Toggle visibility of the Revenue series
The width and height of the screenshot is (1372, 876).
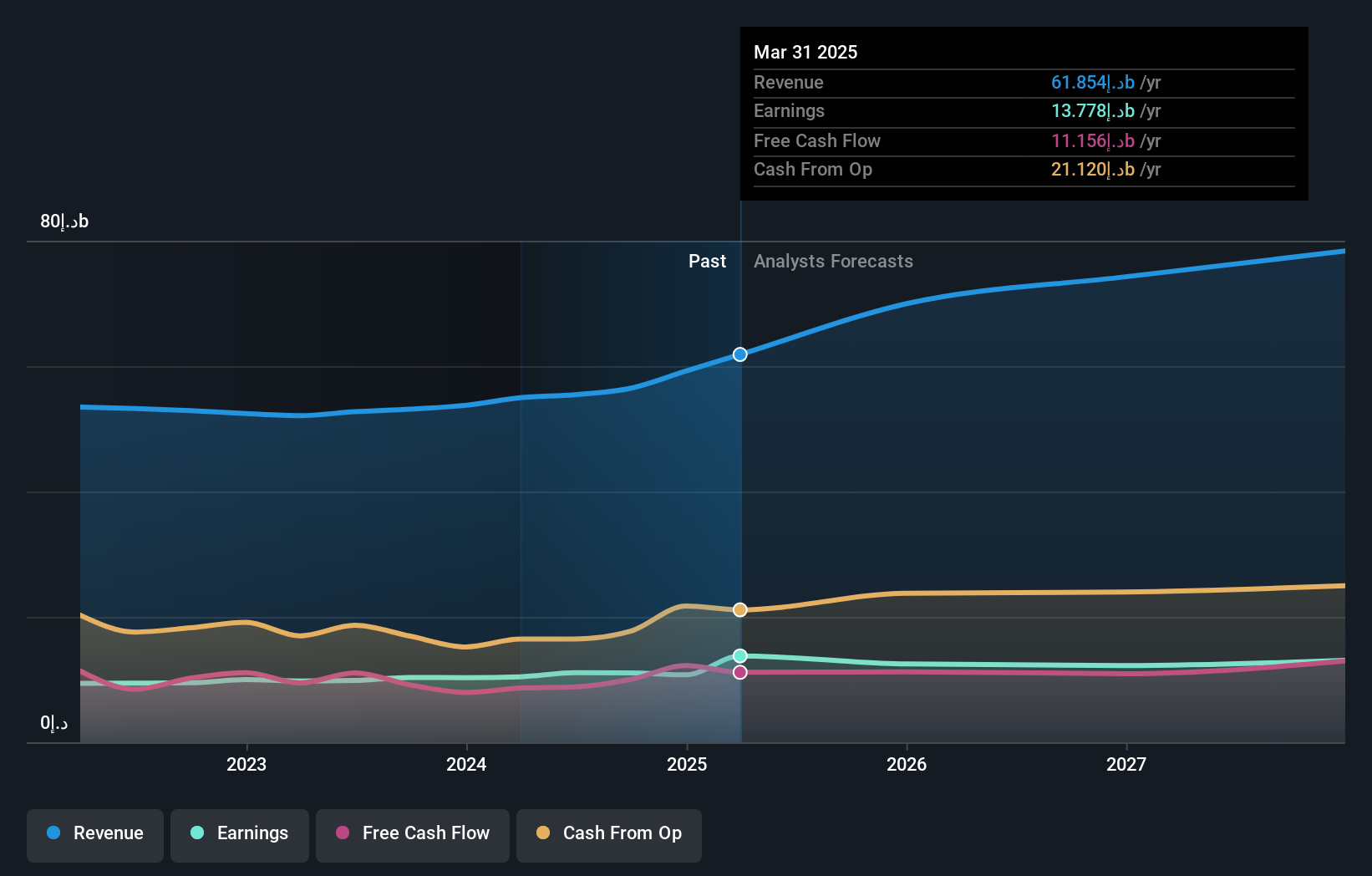coord(94,833)
